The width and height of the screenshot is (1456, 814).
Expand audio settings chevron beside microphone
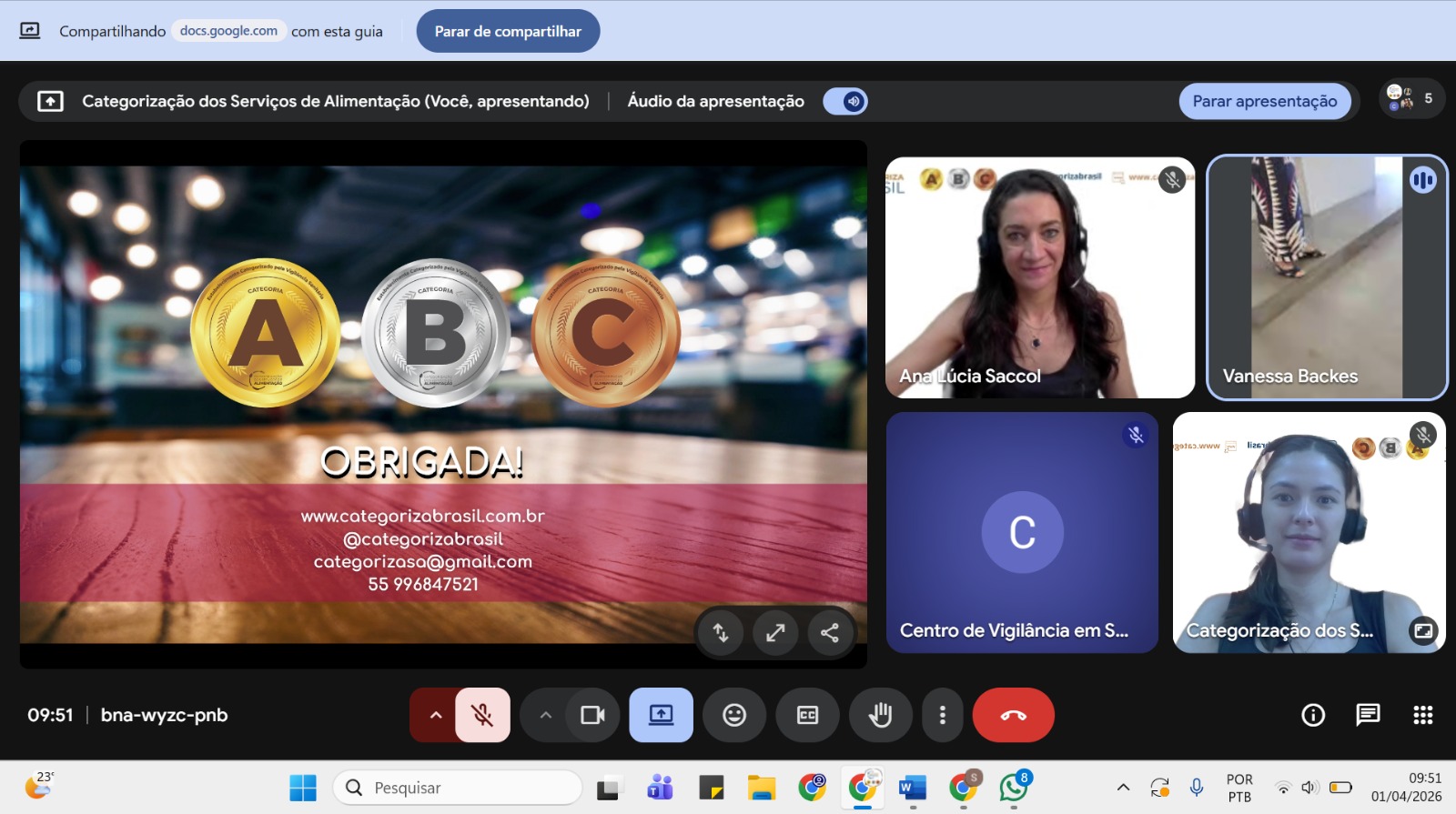pyautogui.click(x=435, y=715)
